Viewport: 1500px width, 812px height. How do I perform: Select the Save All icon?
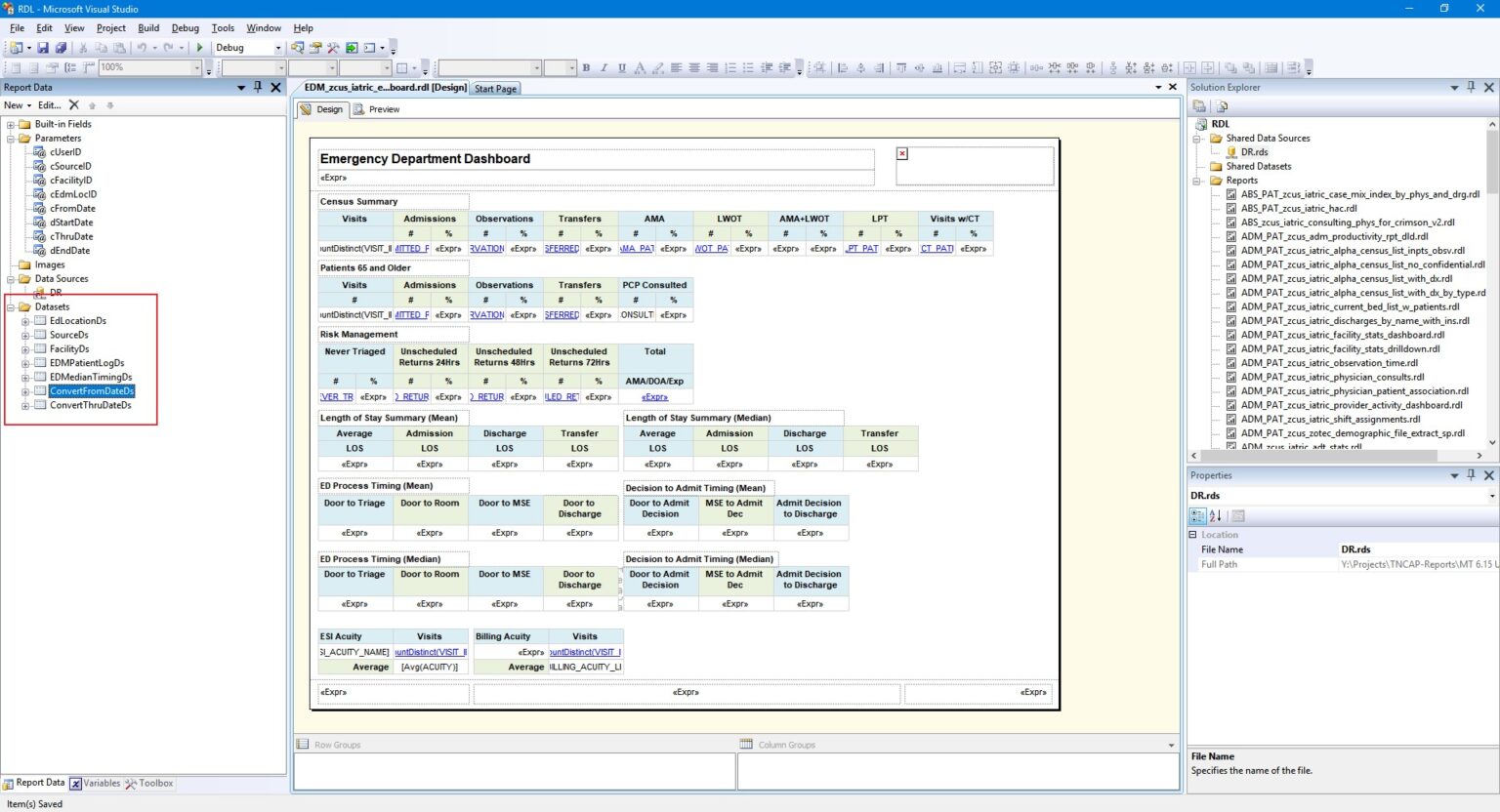point(62,47)
